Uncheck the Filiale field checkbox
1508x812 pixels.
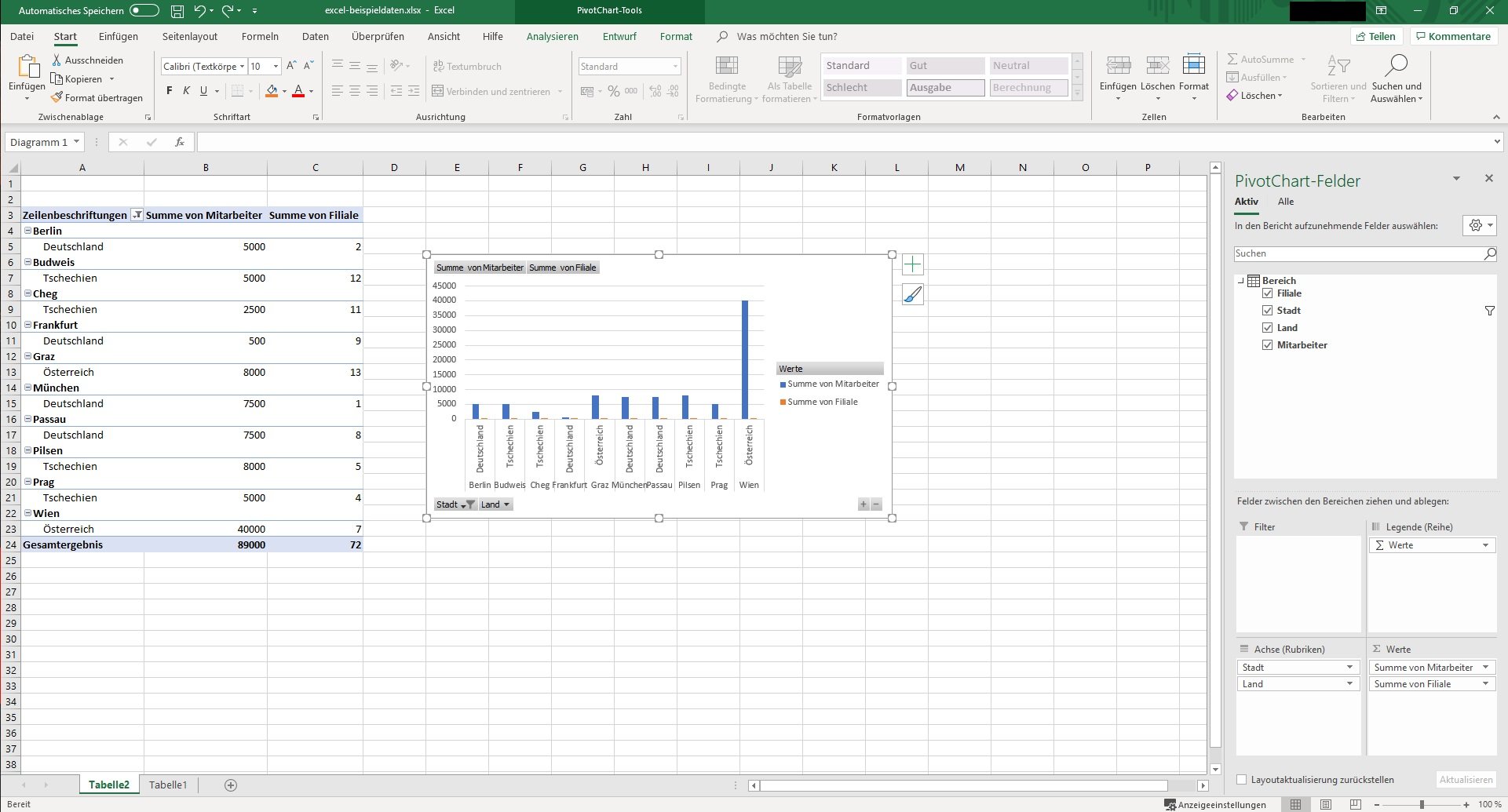[1267, 293]
